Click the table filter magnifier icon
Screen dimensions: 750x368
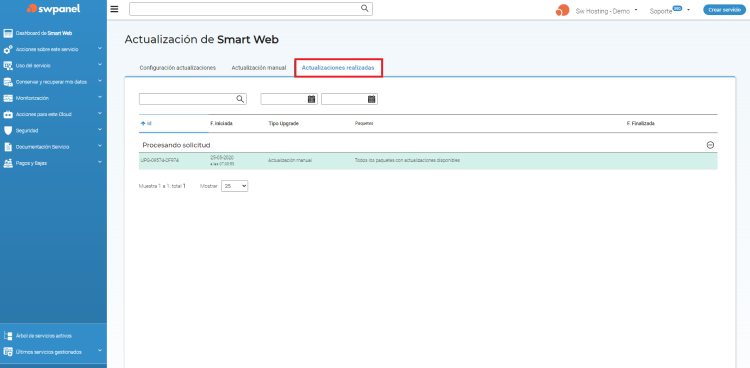coord(240,99)
